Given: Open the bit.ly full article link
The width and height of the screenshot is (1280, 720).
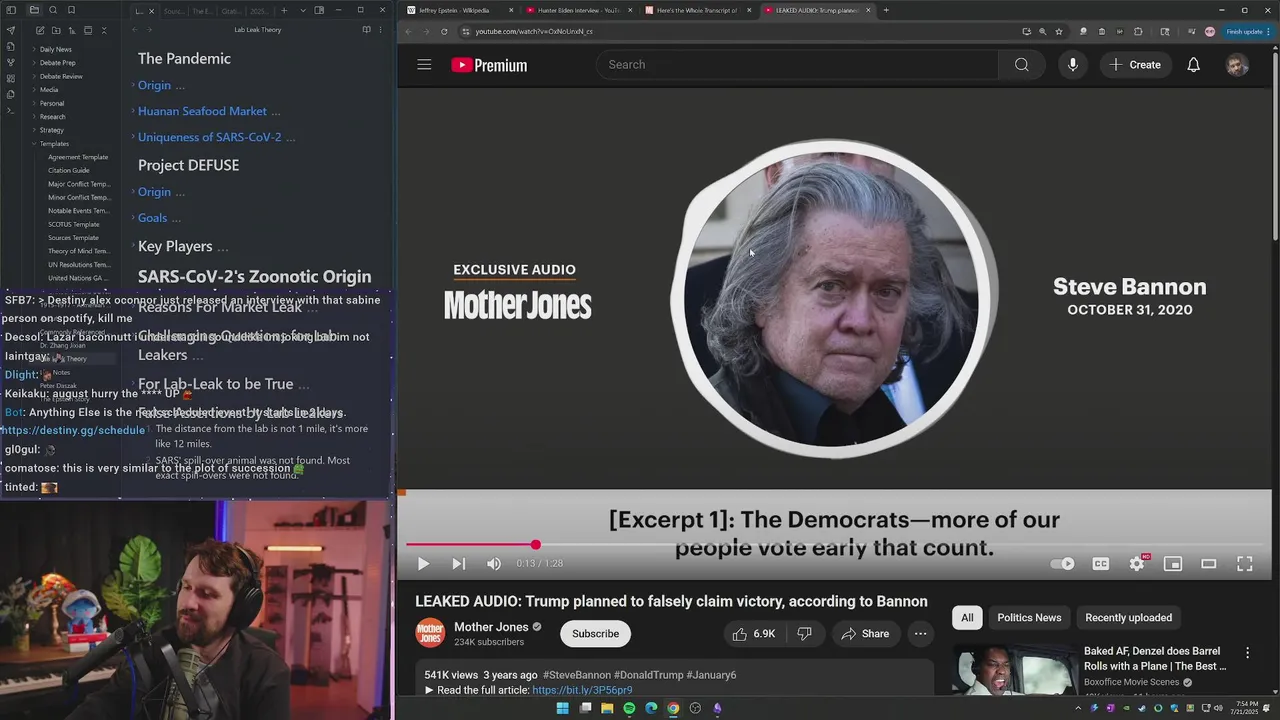Looking at the screenshot, I should [582, 690].
